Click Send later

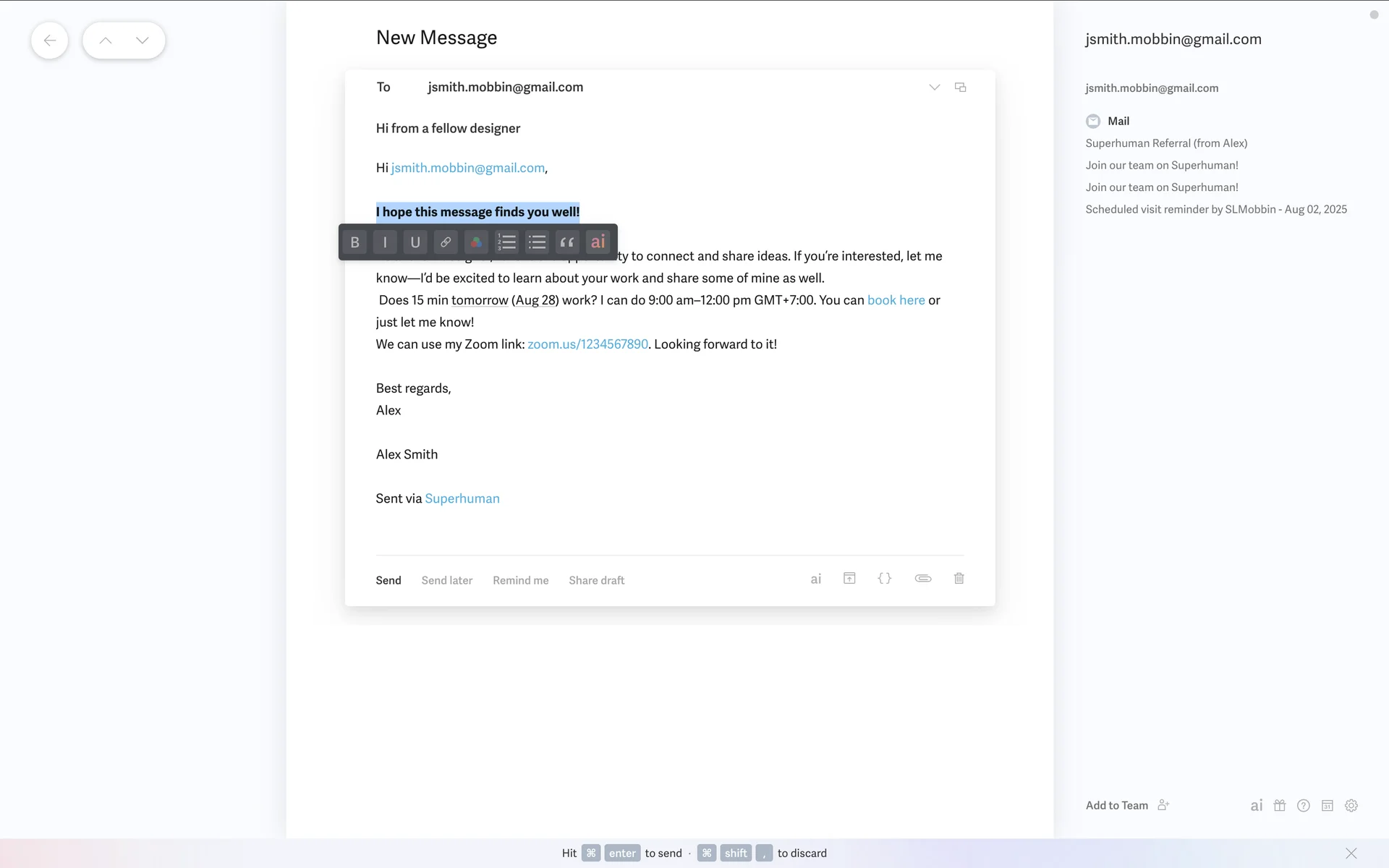[446, 580]
